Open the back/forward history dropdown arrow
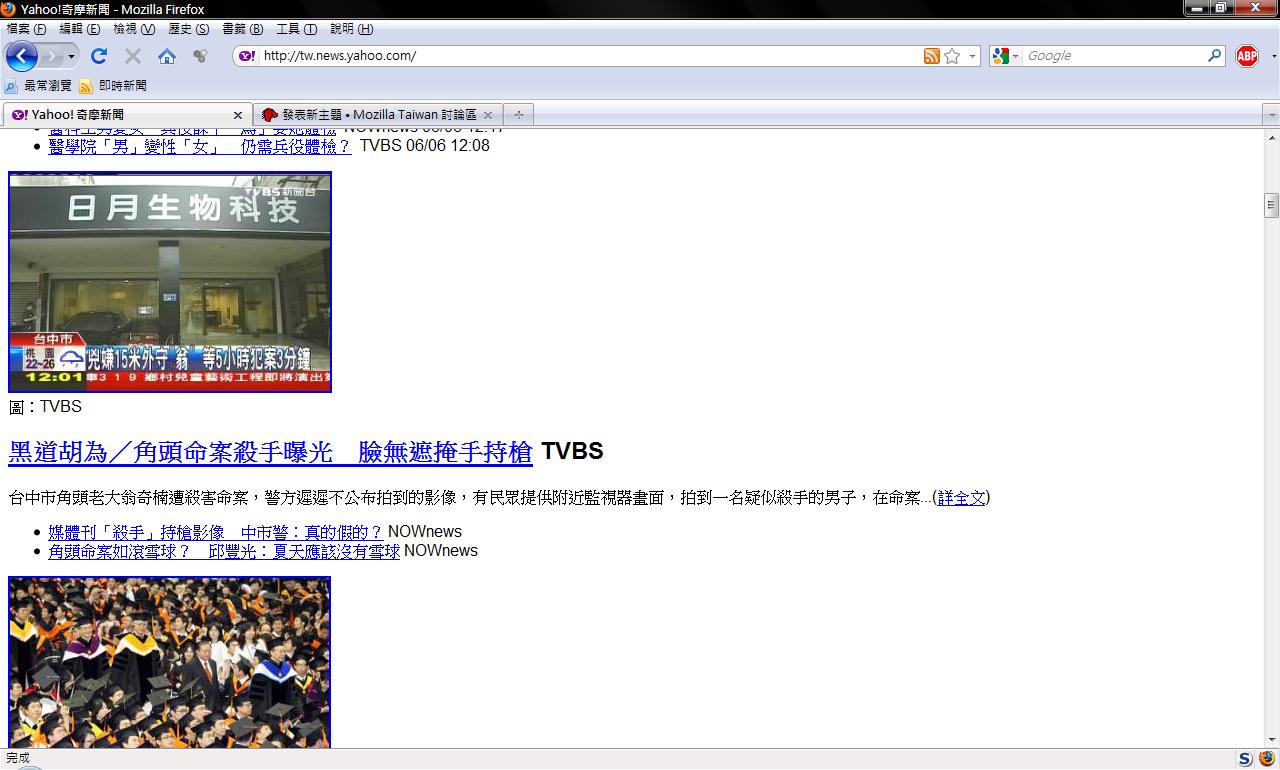The image size is (1280, 770). [71, 56]
